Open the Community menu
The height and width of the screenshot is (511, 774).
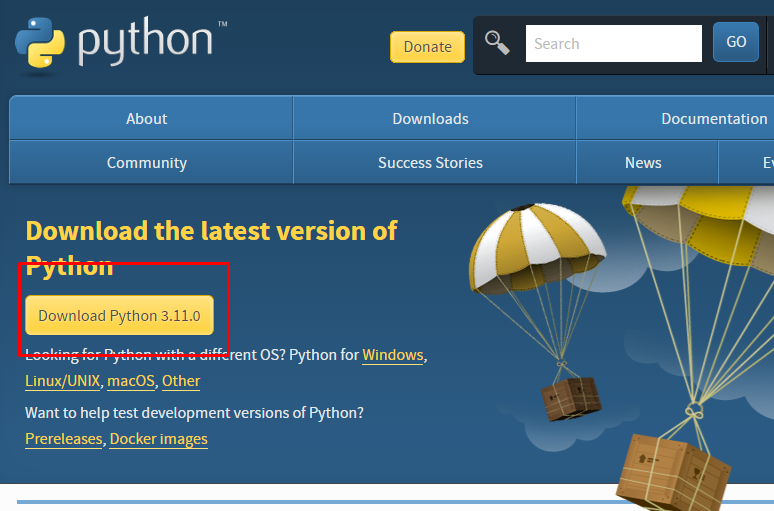(151, 162)
